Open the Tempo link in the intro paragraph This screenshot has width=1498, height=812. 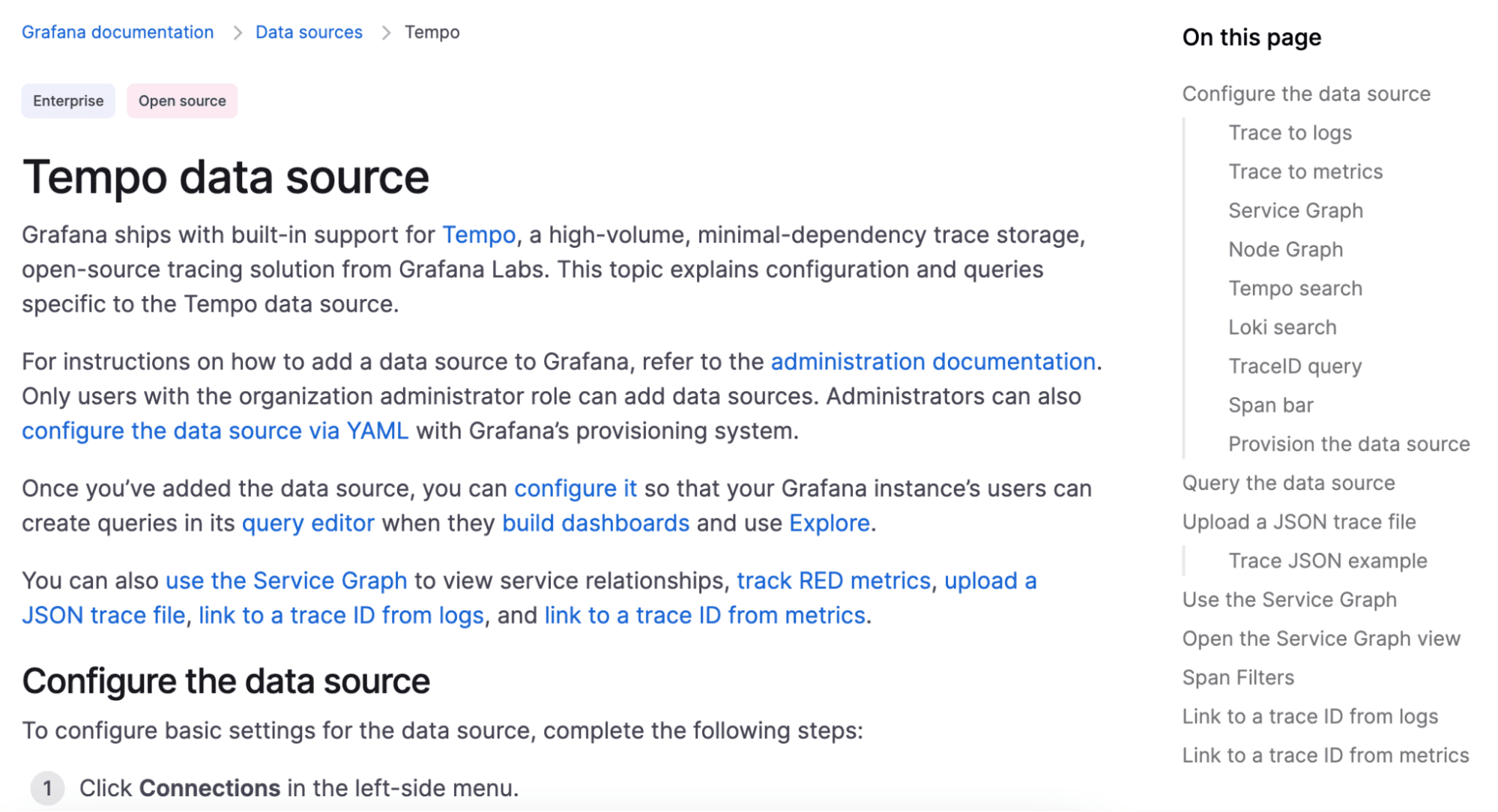[x=477, y=234]
